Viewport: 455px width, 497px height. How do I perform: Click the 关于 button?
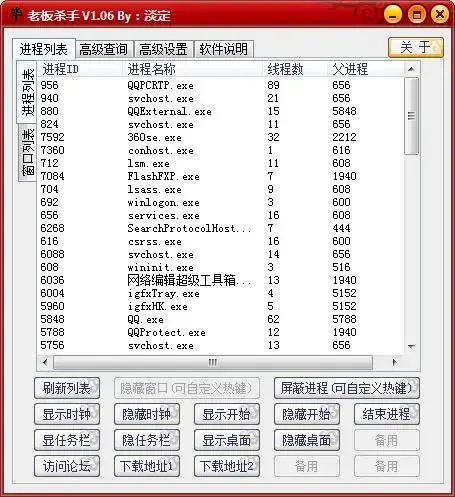(416, 48)
